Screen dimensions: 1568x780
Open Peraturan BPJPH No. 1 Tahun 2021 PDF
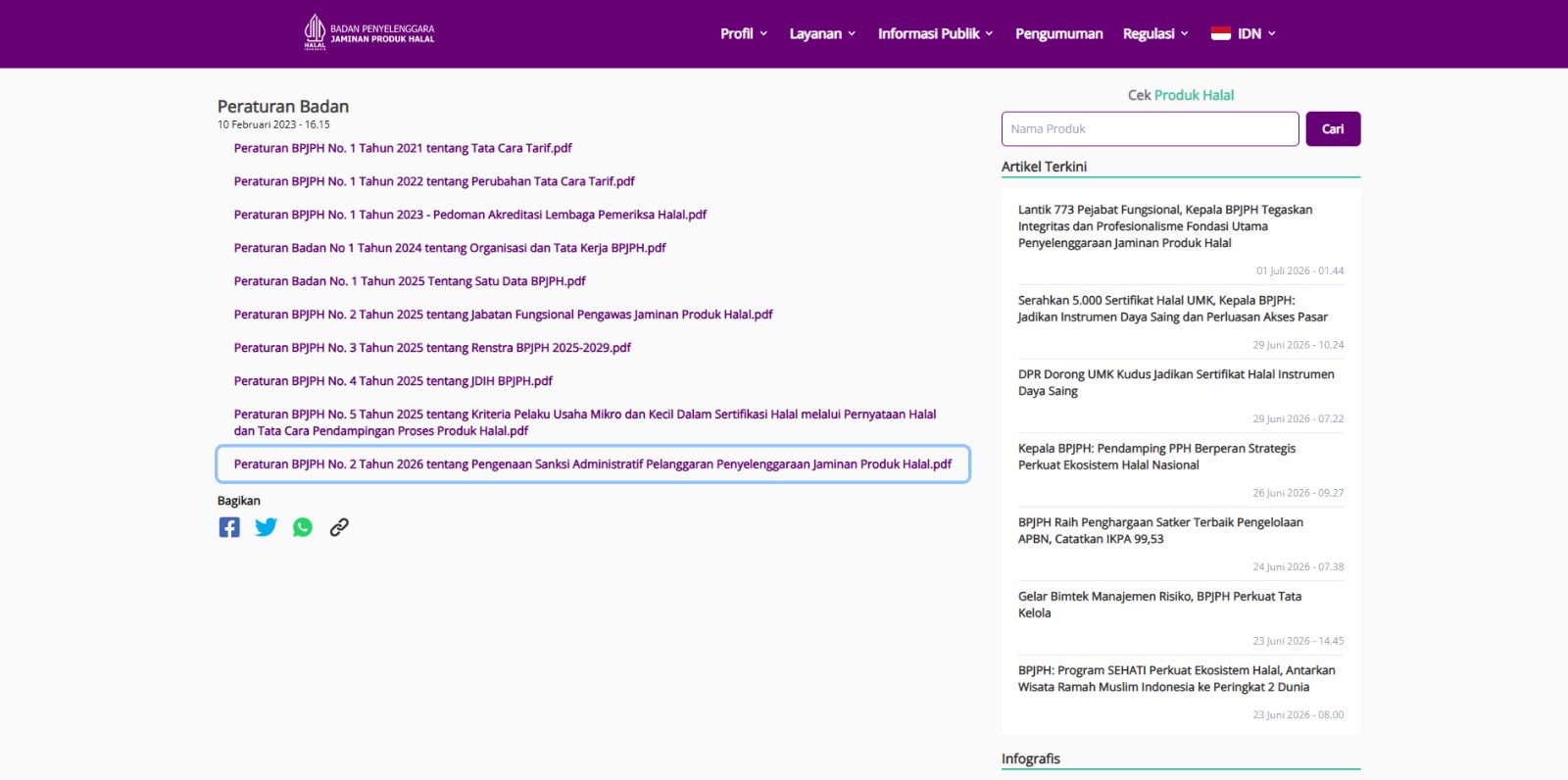(403, 148)
